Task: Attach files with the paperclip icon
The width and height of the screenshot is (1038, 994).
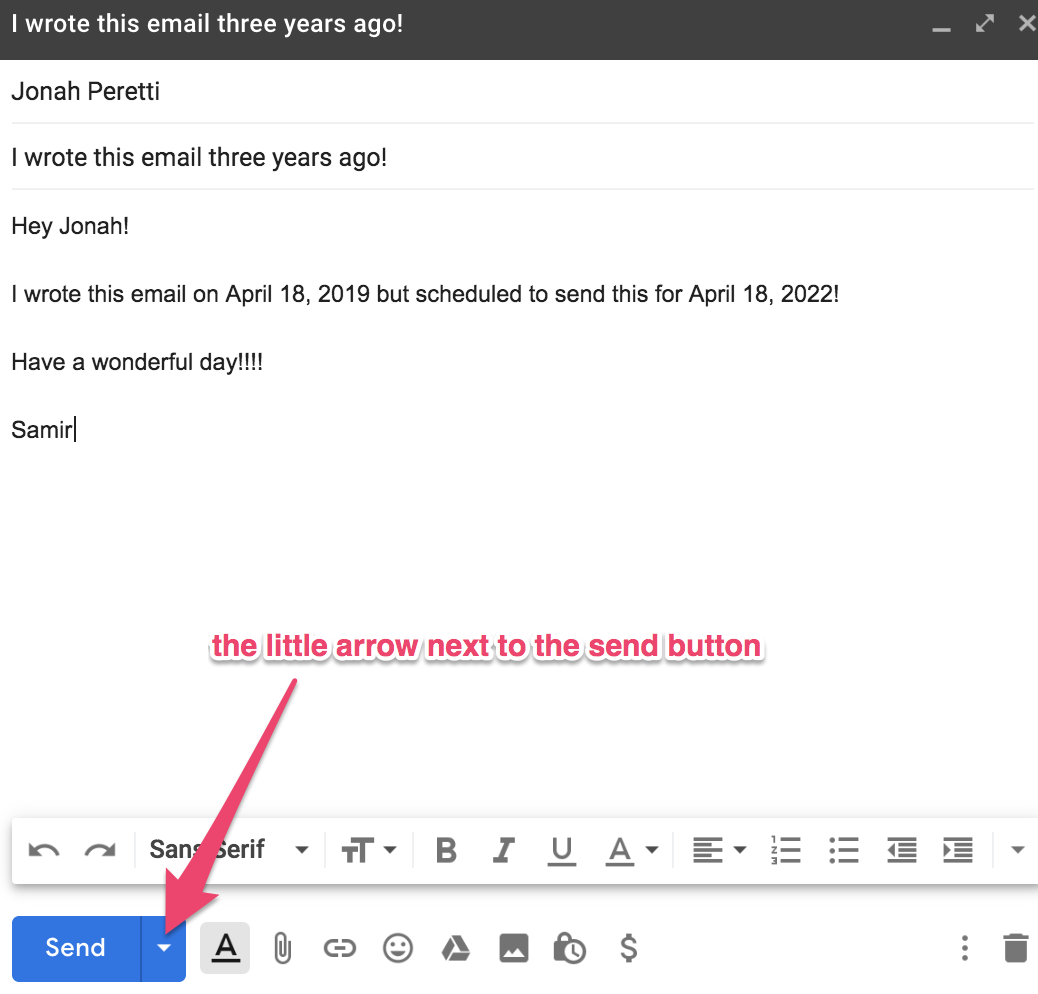Action: [x=283, y=948]
